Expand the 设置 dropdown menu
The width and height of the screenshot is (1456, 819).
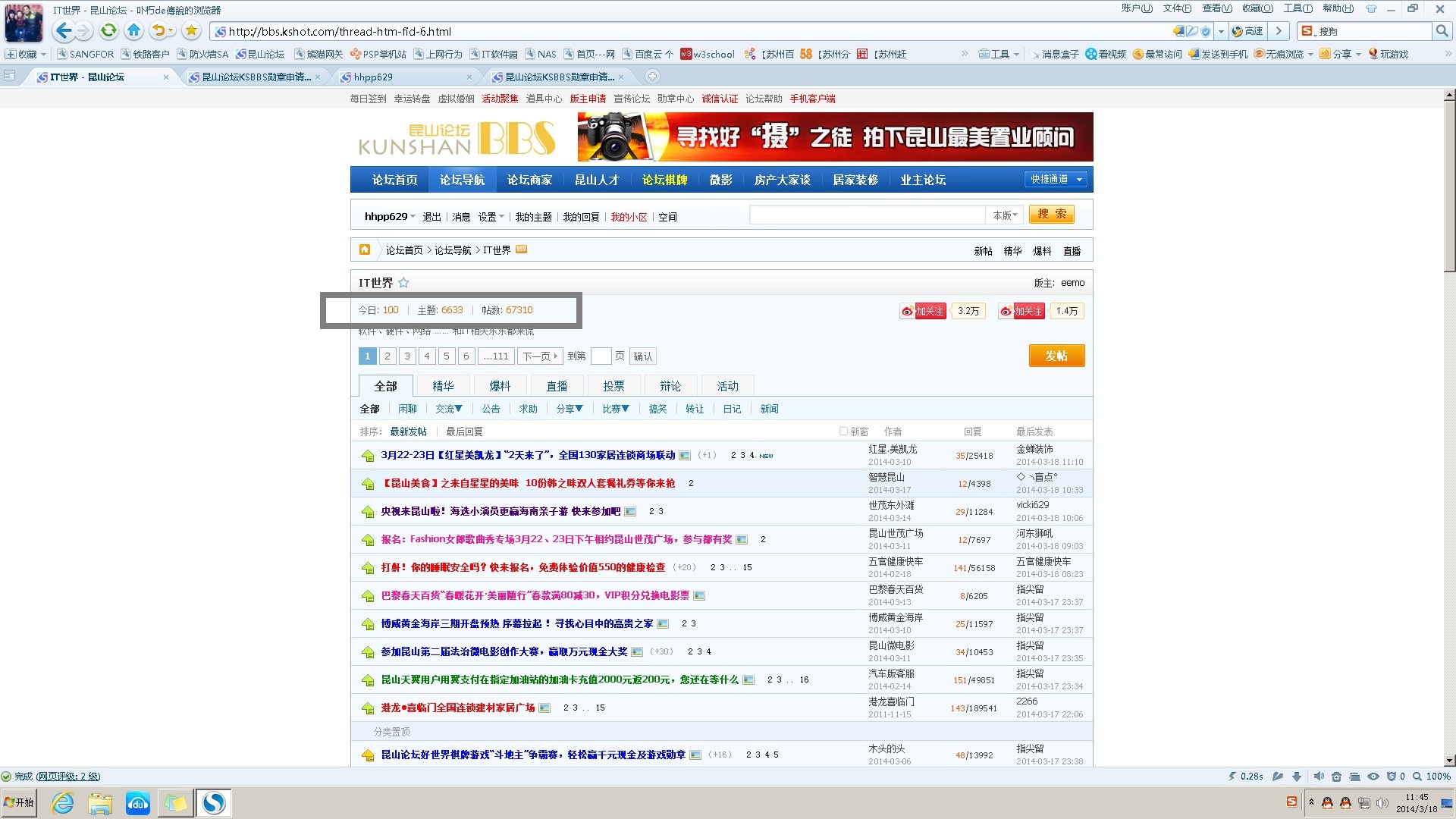coord(491,217)
